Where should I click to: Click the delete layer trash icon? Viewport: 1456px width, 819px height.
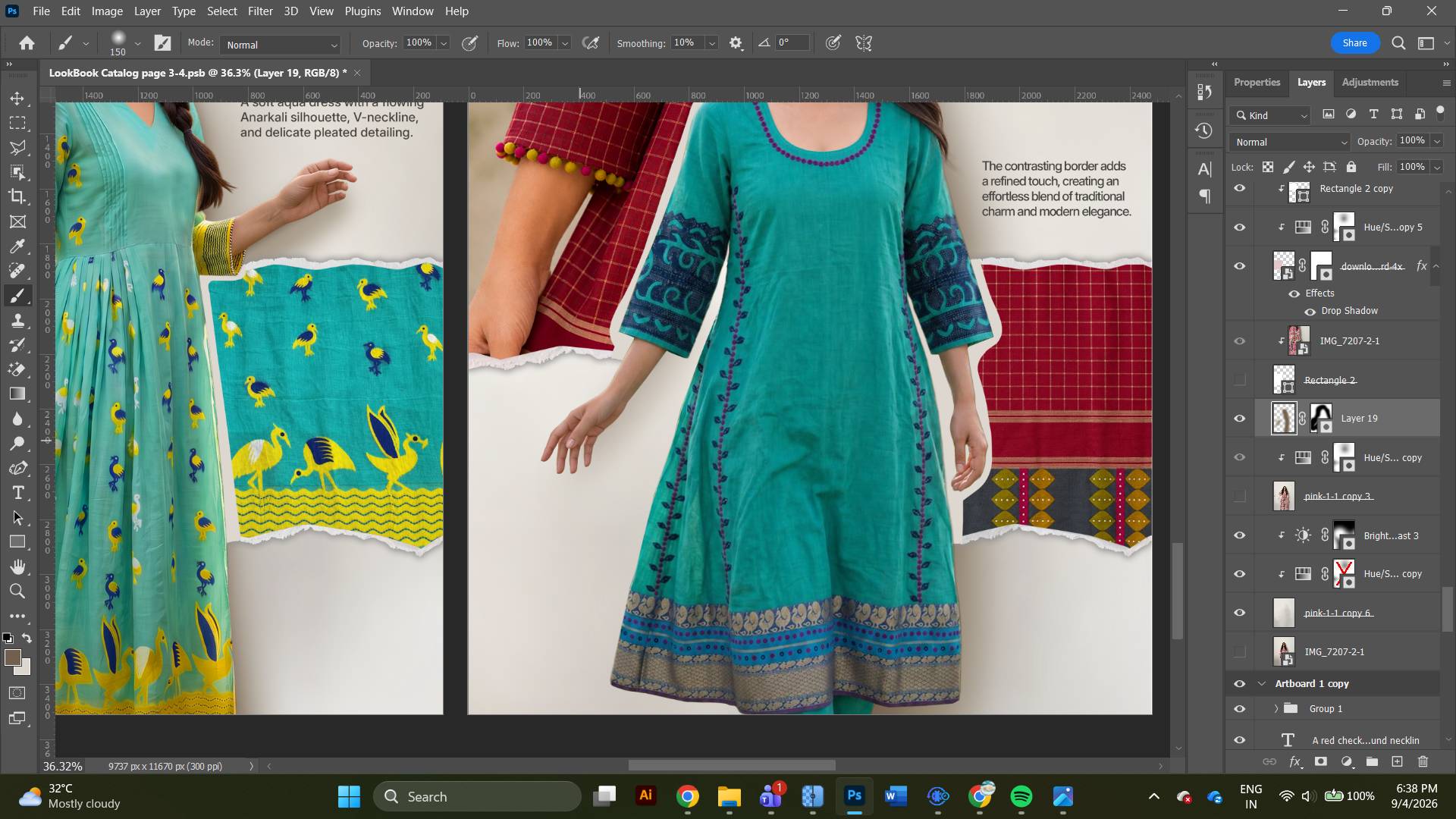pos(1423,761)
